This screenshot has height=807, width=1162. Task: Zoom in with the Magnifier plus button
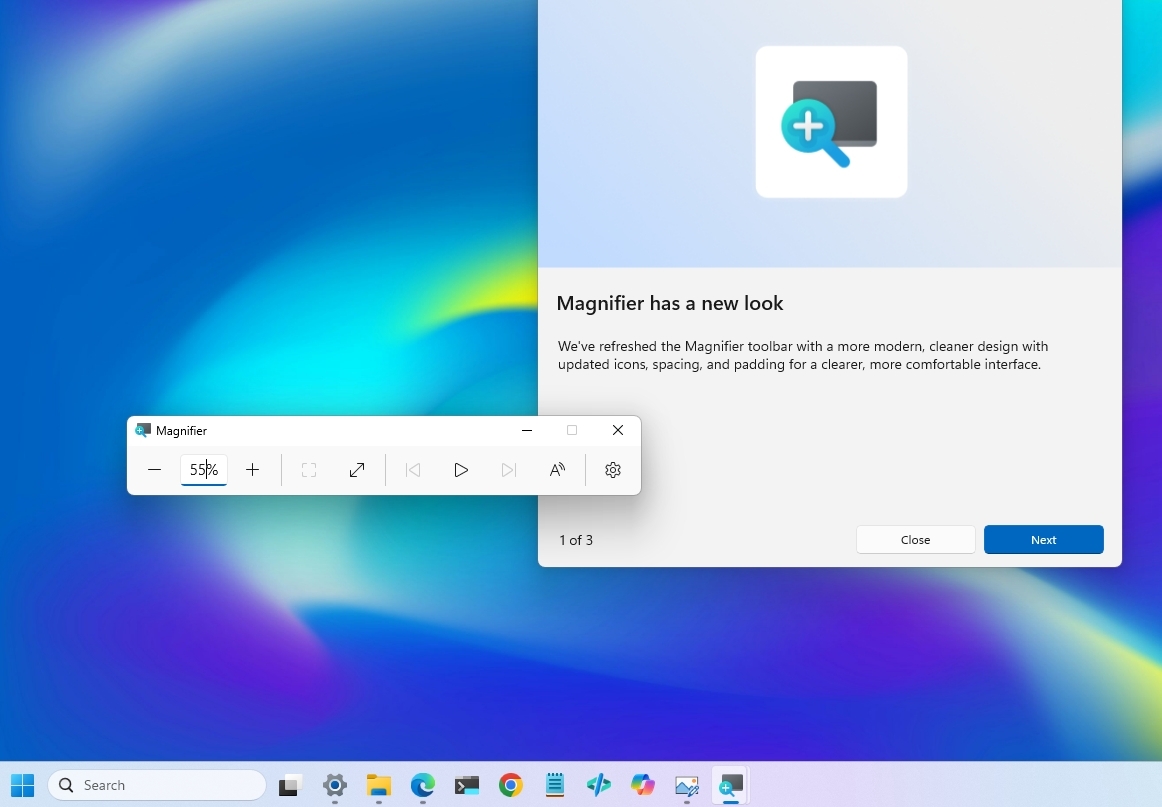pos(253,470)
